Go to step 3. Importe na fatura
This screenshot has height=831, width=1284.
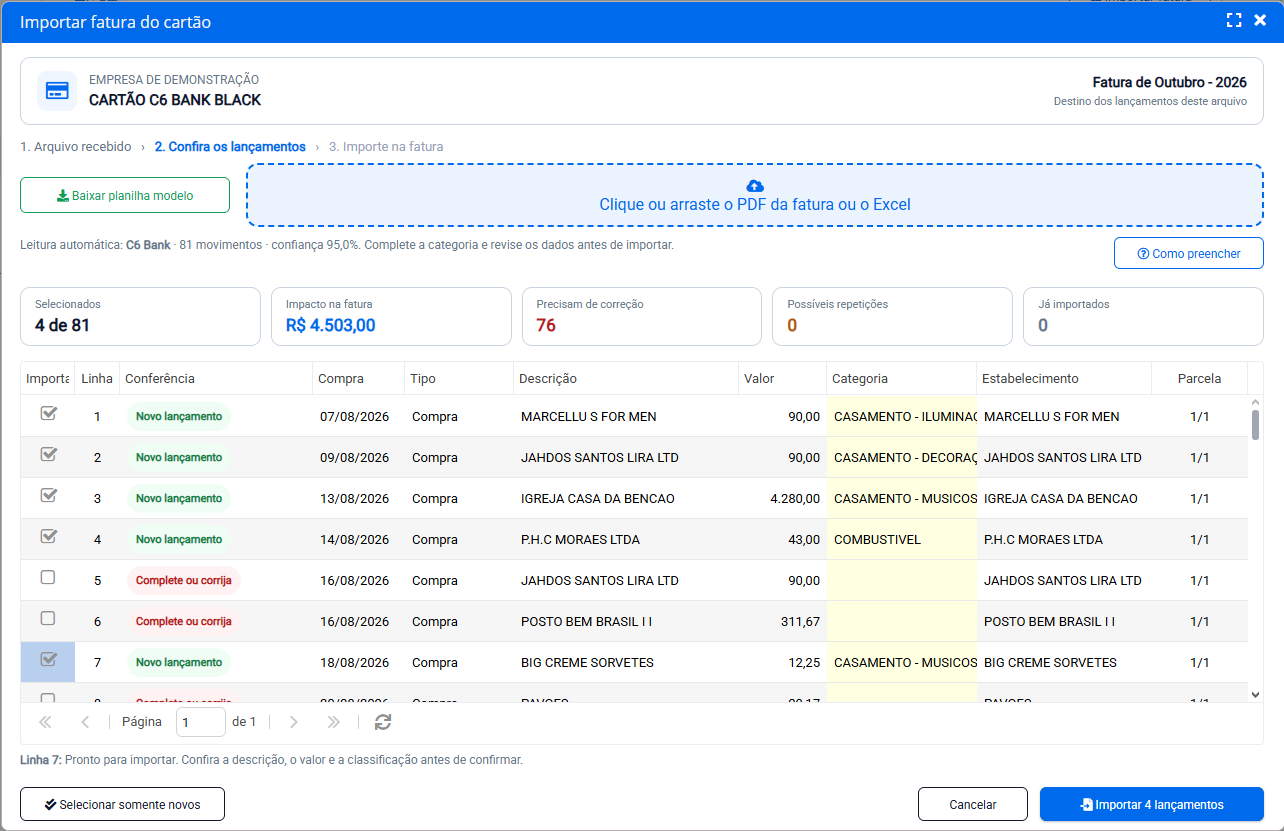point(386,147)
